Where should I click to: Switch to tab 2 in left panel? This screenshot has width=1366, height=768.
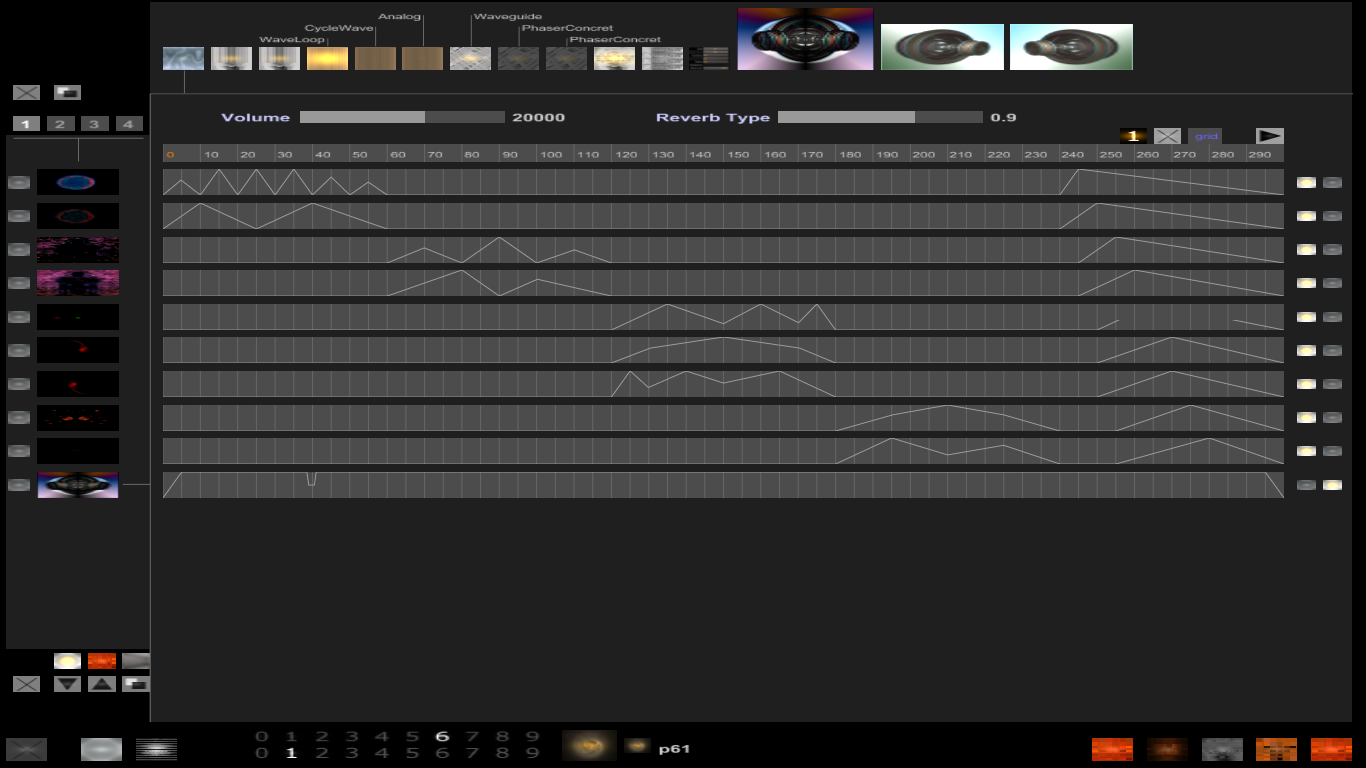pos(60,124)
